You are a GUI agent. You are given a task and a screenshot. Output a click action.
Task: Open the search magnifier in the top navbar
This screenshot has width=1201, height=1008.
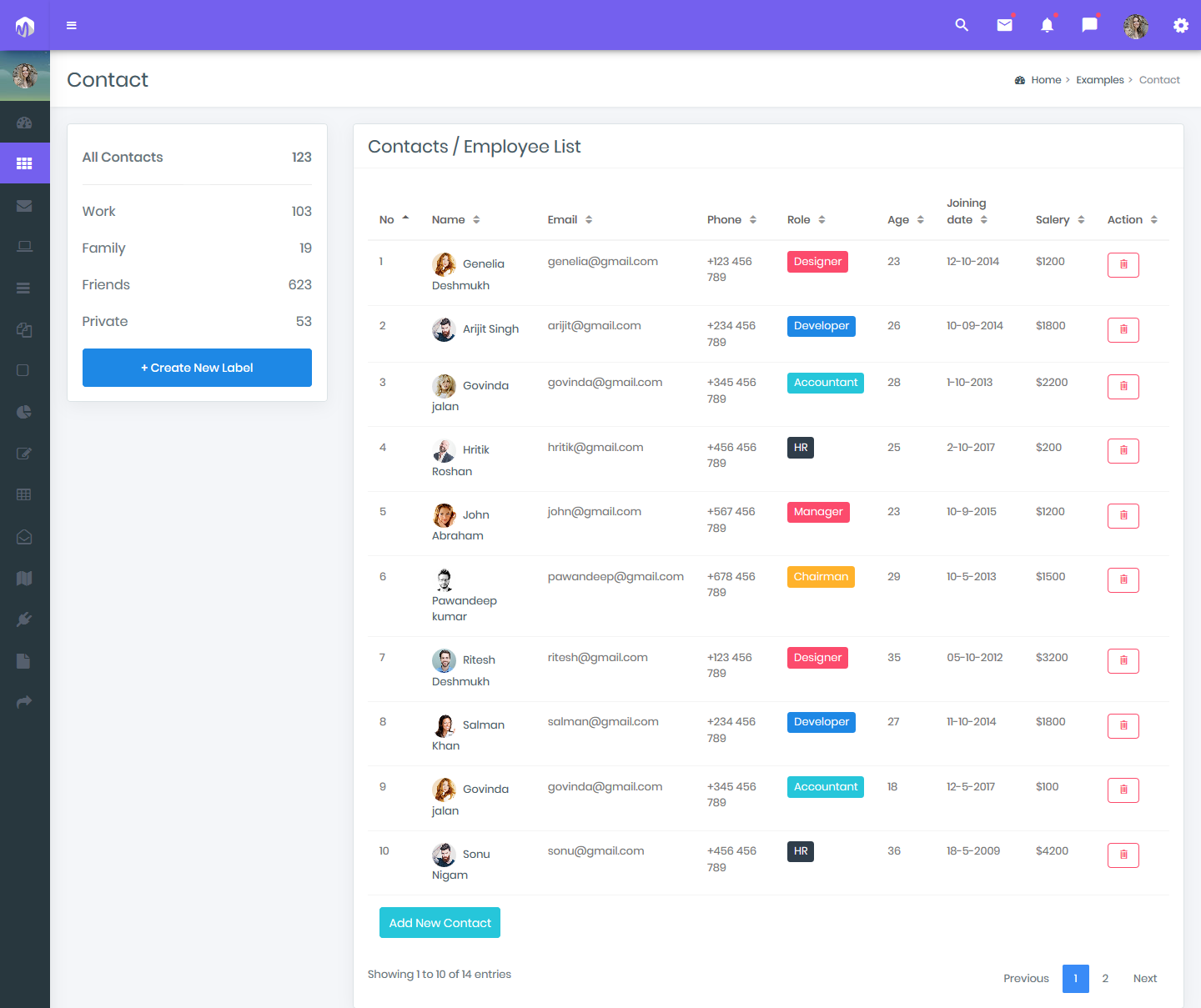pos(962,25)
